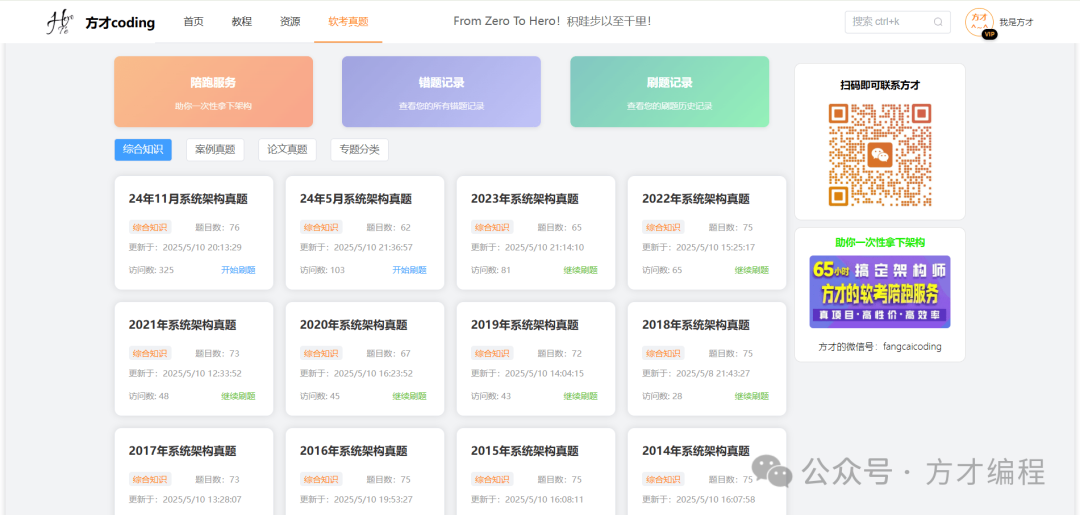This screenshot has height=515, width=1080.
Task: Click the 扫码即可联系方才 heading
Action: pos(880,85)
